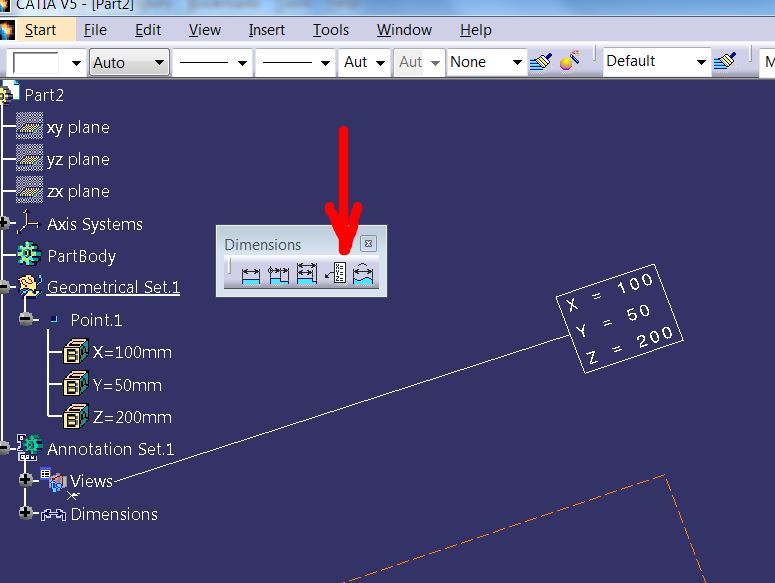Click the X=100mm parameter icon
The height and width of the screenshot is (583, 775).
coord(76,351)
